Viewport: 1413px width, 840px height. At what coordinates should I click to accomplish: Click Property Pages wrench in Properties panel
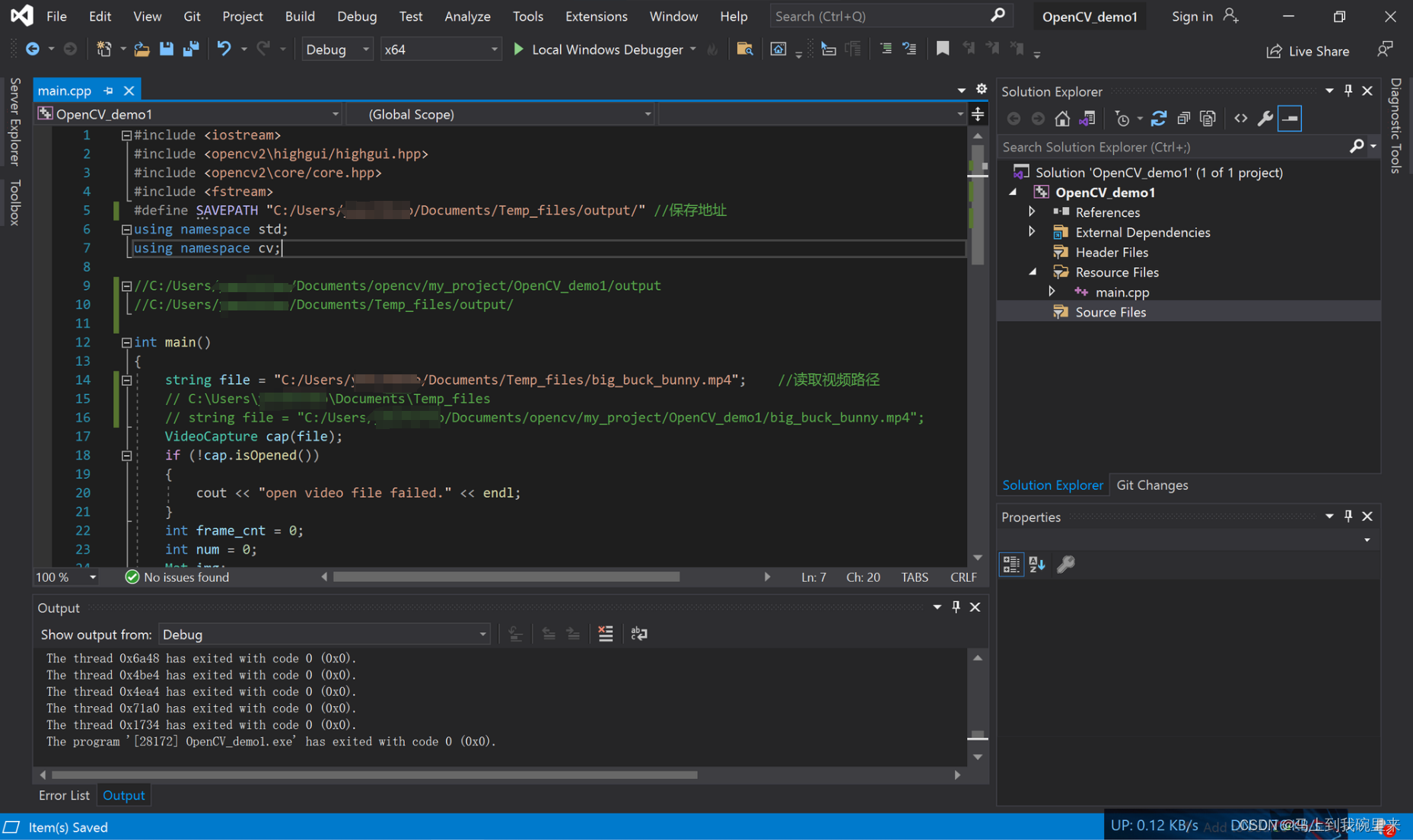pos(1066,564)
